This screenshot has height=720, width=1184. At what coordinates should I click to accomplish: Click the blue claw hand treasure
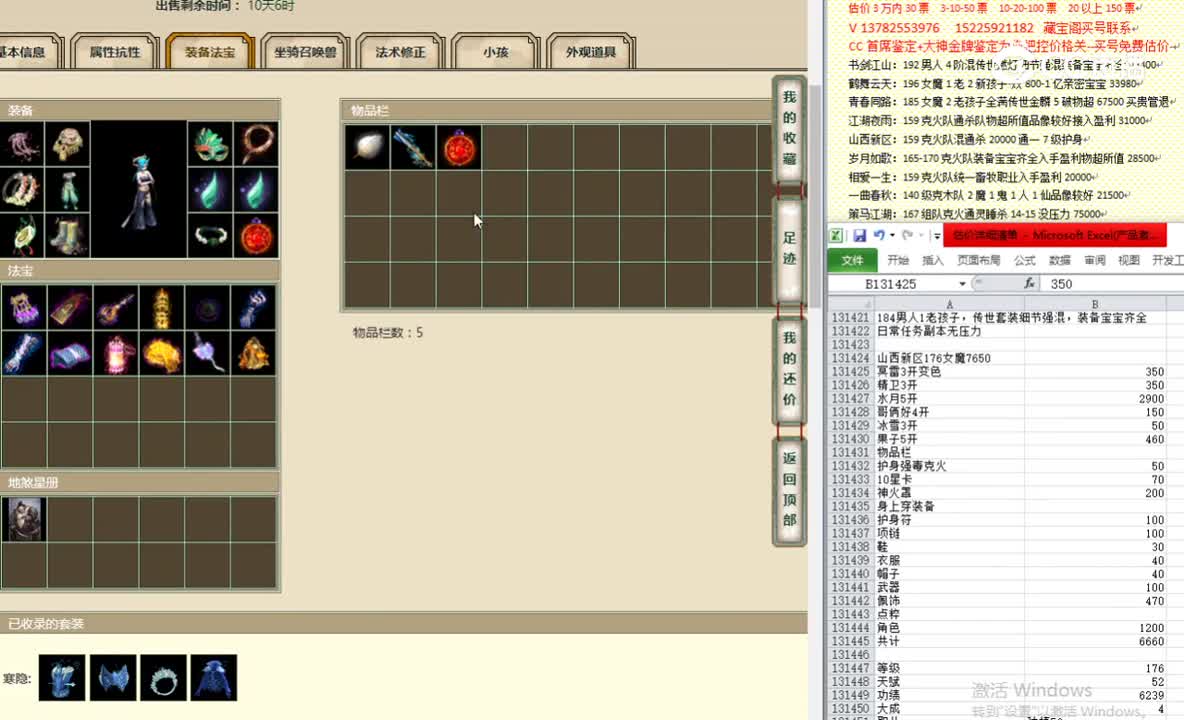point(254,308)
